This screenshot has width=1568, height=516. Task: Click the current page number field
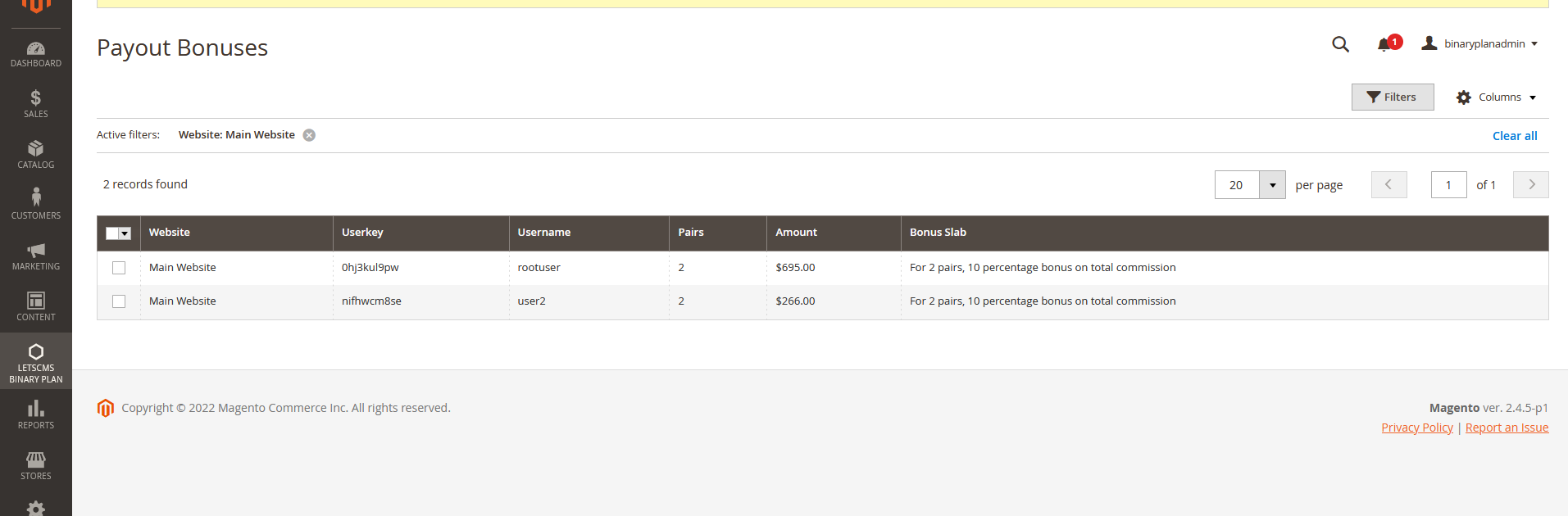tap(1448, 185)
